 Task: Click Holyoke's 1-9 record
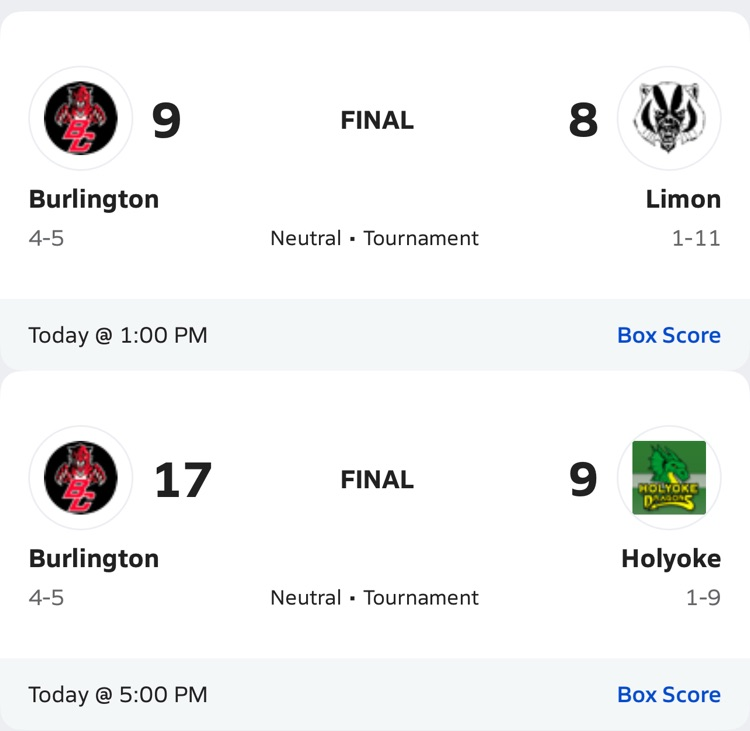point(703,598)
